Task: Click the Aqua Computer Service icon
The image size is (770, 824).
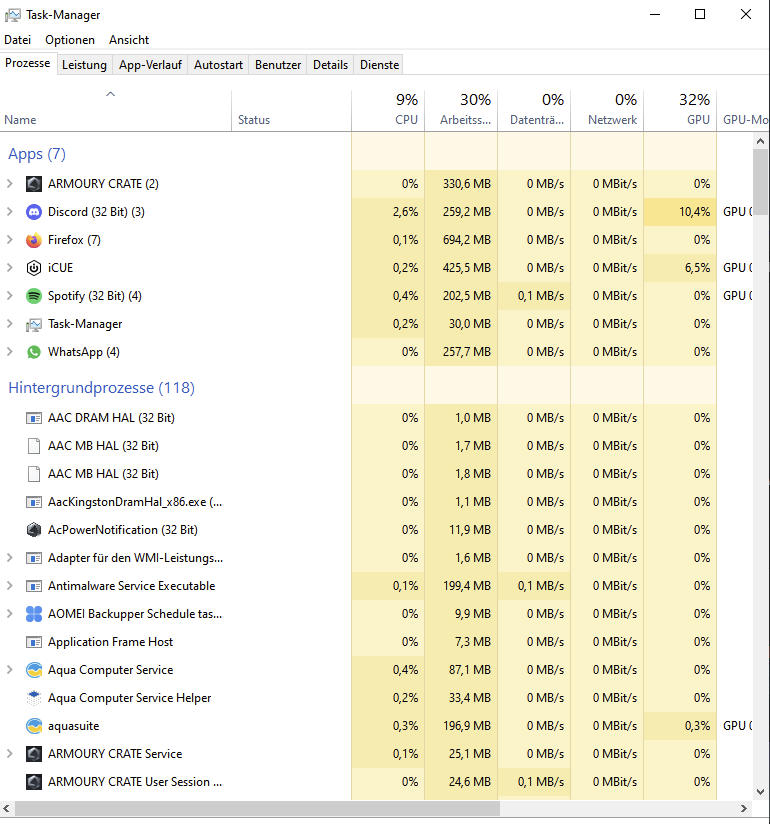Action: point(34,670)
